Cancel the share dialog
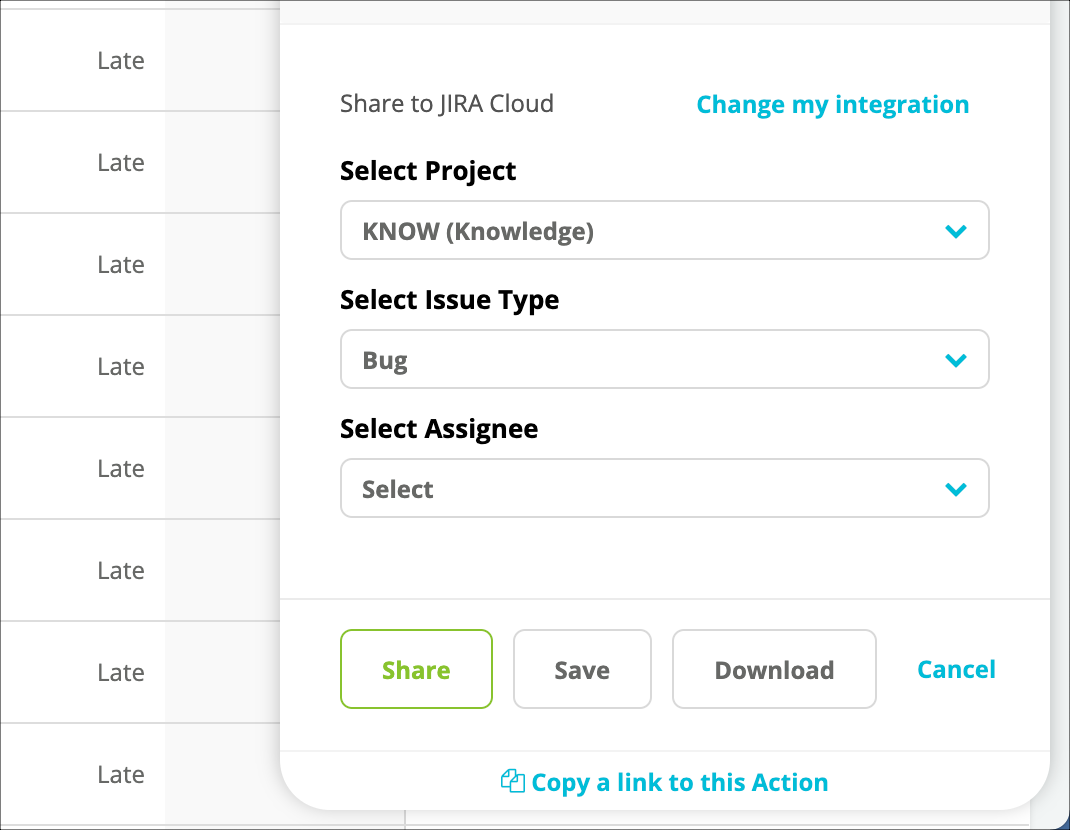 956,669
